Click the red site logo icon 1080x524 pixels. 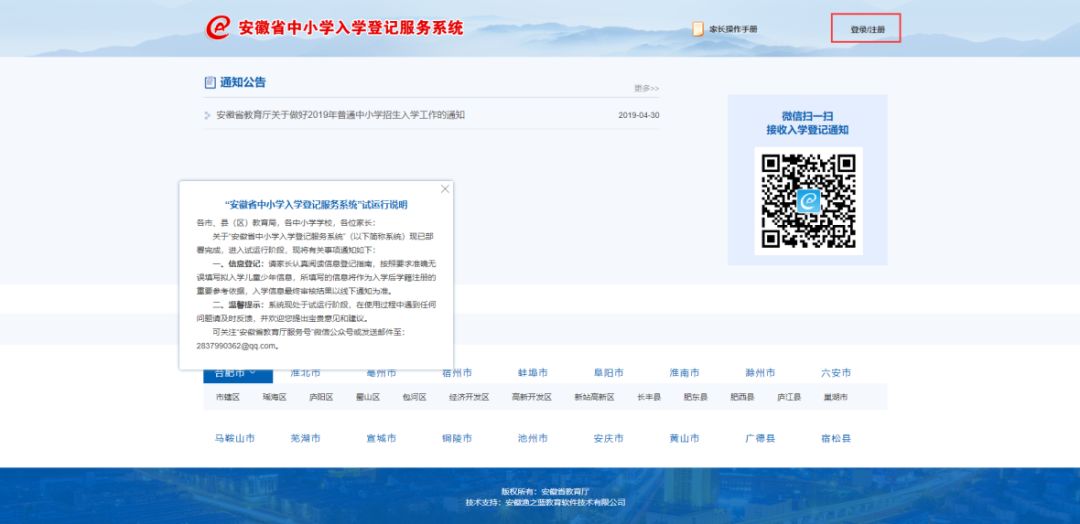[218, 28]
